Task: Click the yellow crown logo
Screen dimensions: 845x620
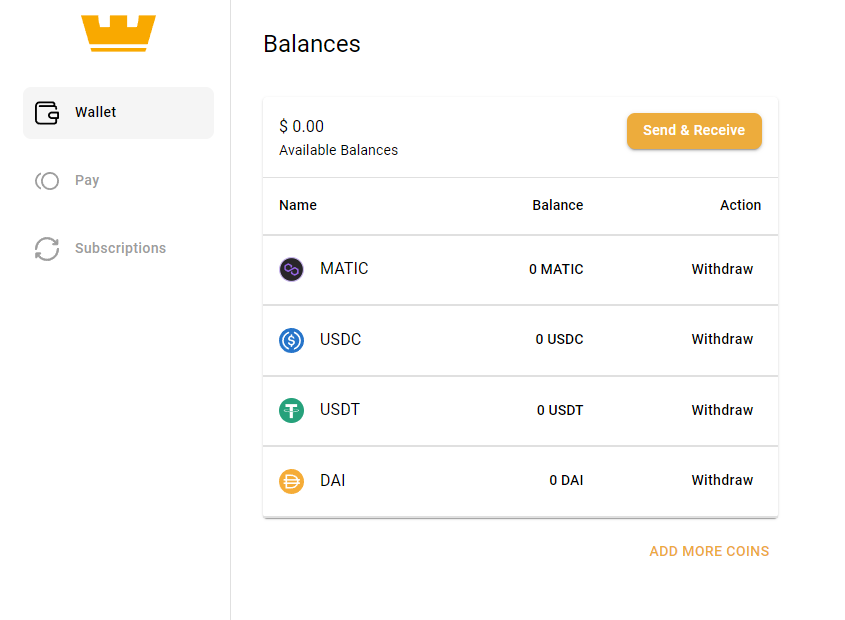Action: pyautogui.click(x=119, y=33)
